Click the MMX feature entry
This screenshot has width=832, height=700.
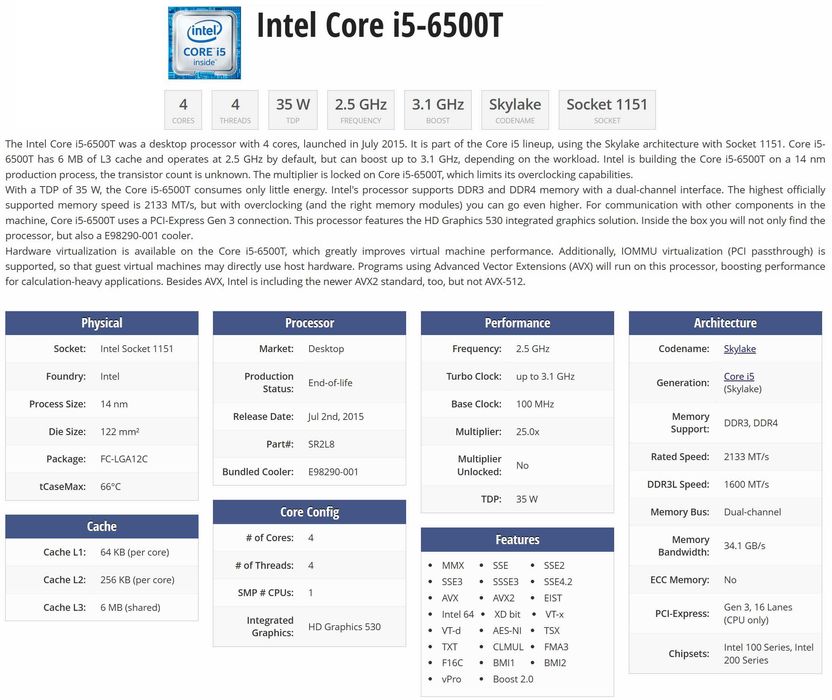(x=453, y=566)
